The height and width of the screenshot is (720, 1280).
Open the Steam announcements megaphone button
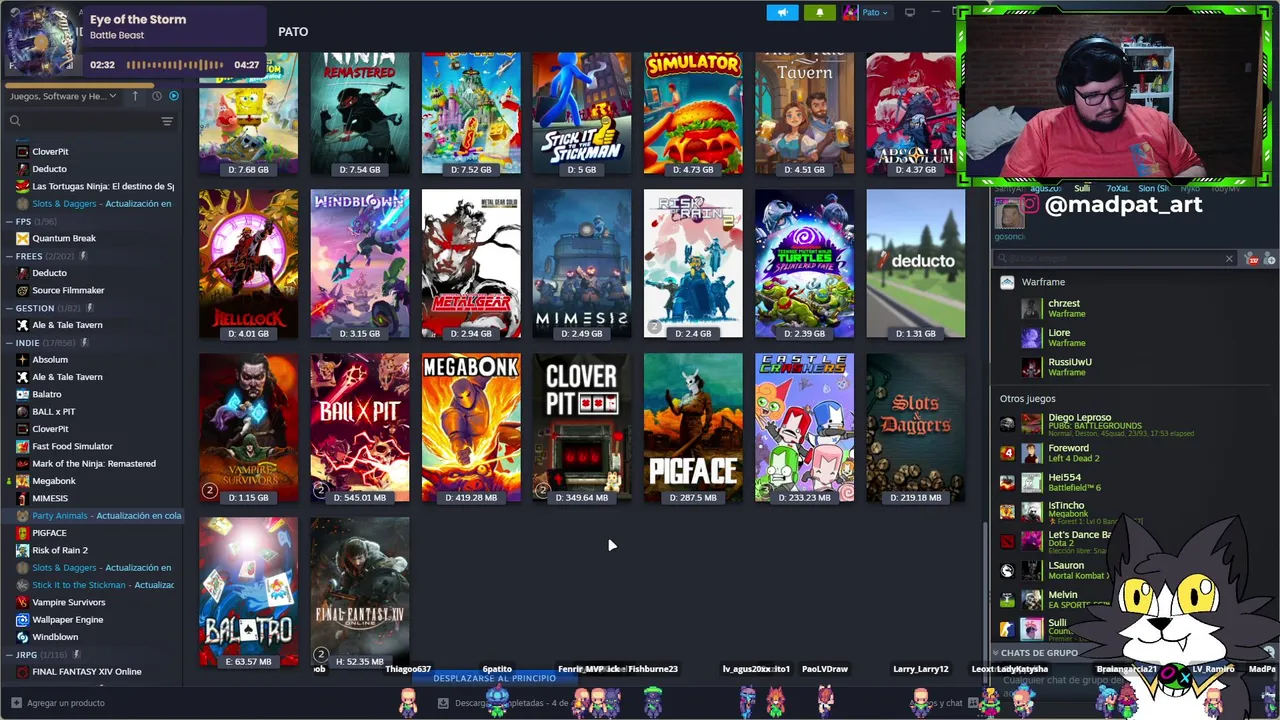click(x=782, y=12)
